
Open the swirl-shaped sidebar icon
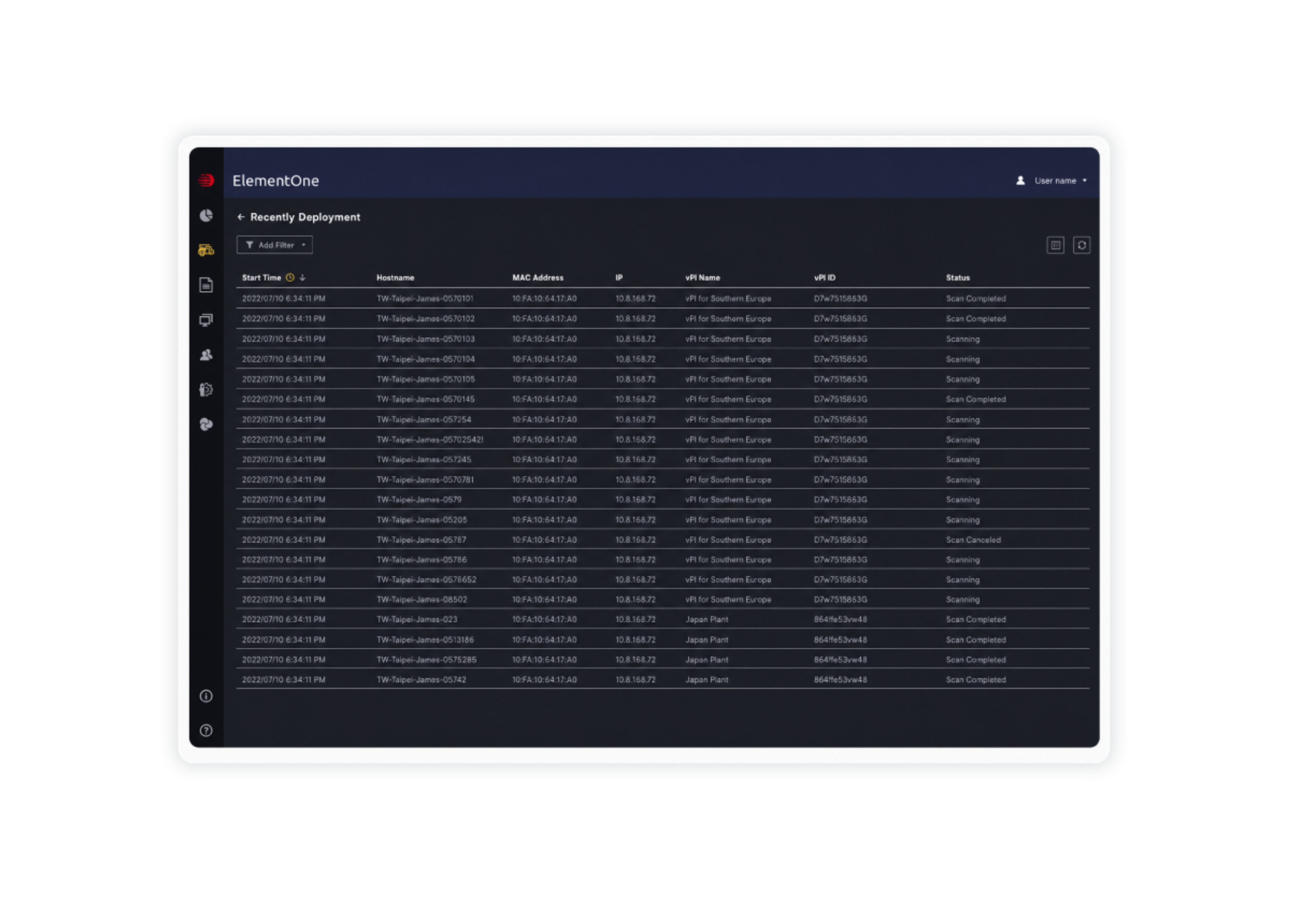pyautogui.click(x=206, y=424)
